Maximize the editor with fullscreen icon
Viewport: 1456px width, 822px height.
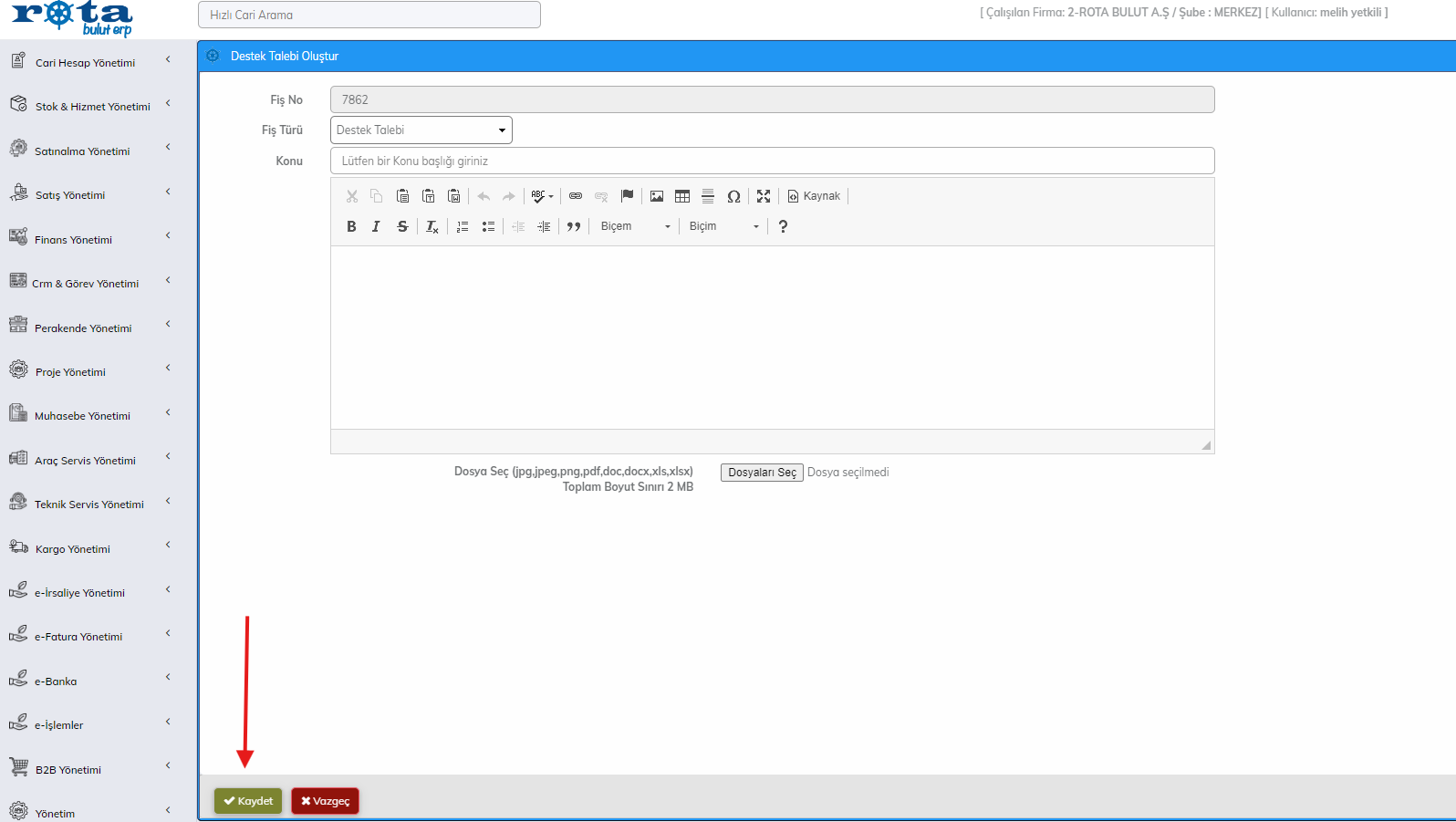764,196
